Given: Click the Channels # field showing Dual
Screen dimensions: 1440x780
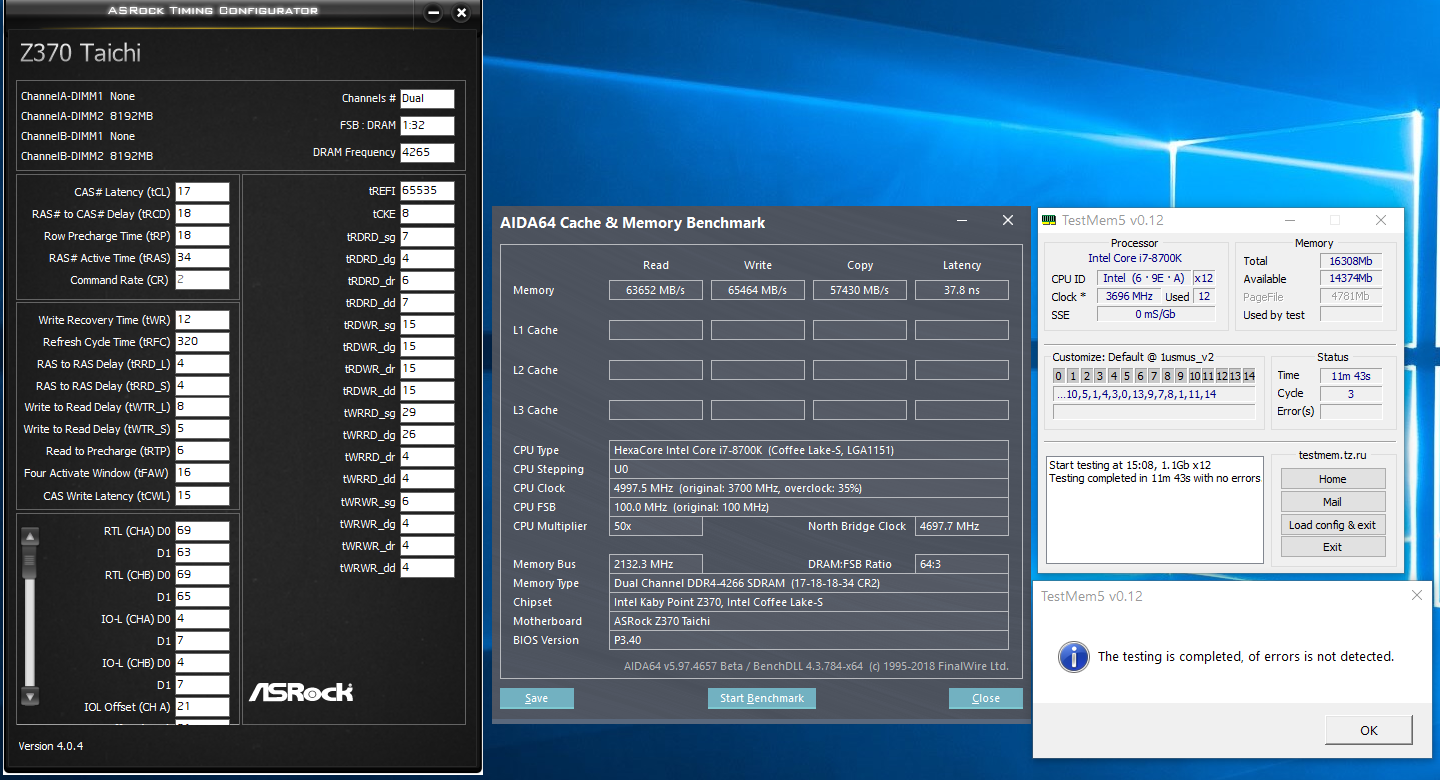Looking at the screenshot, I should [x=427, y=99].
